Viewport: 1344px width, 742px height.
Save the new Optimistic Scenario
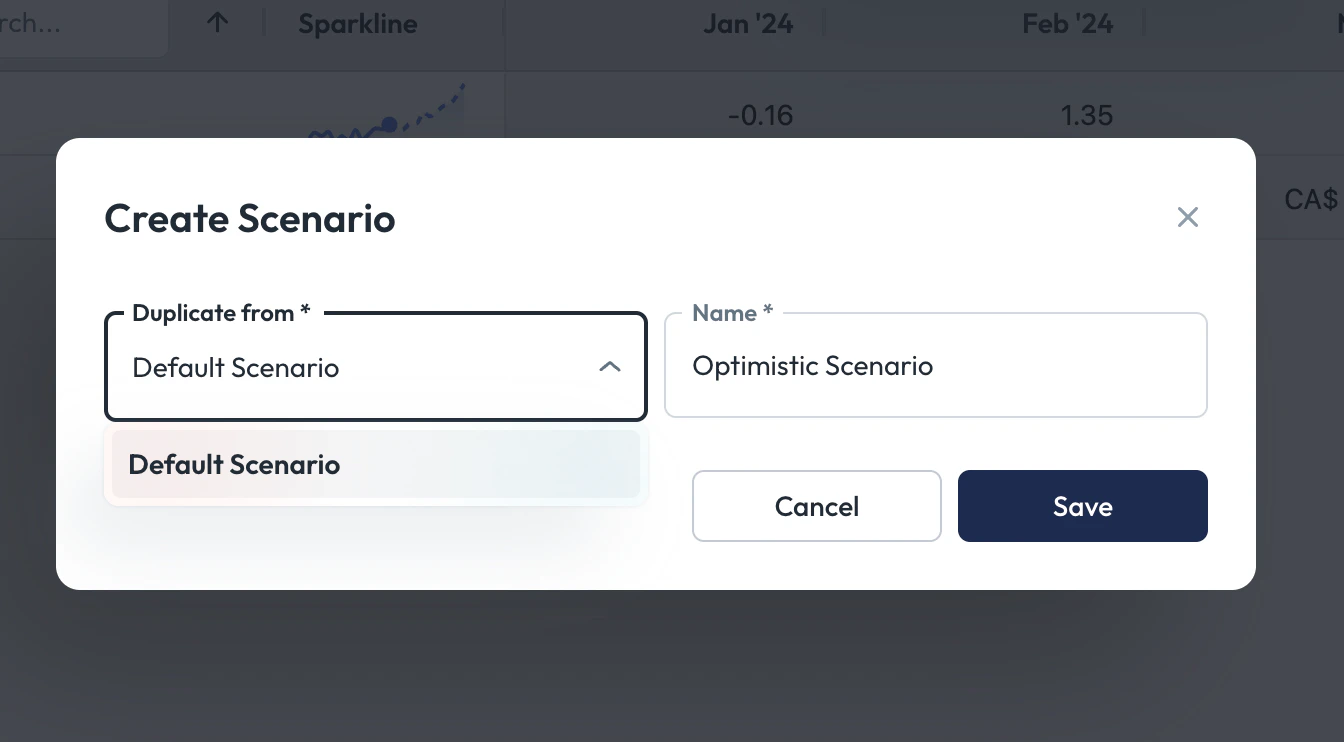click(1083, 506)
